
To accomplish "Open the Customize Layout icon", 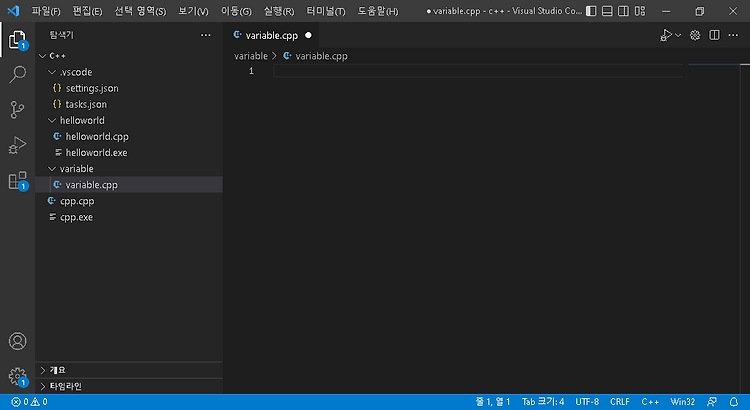I will pos(640,11).
